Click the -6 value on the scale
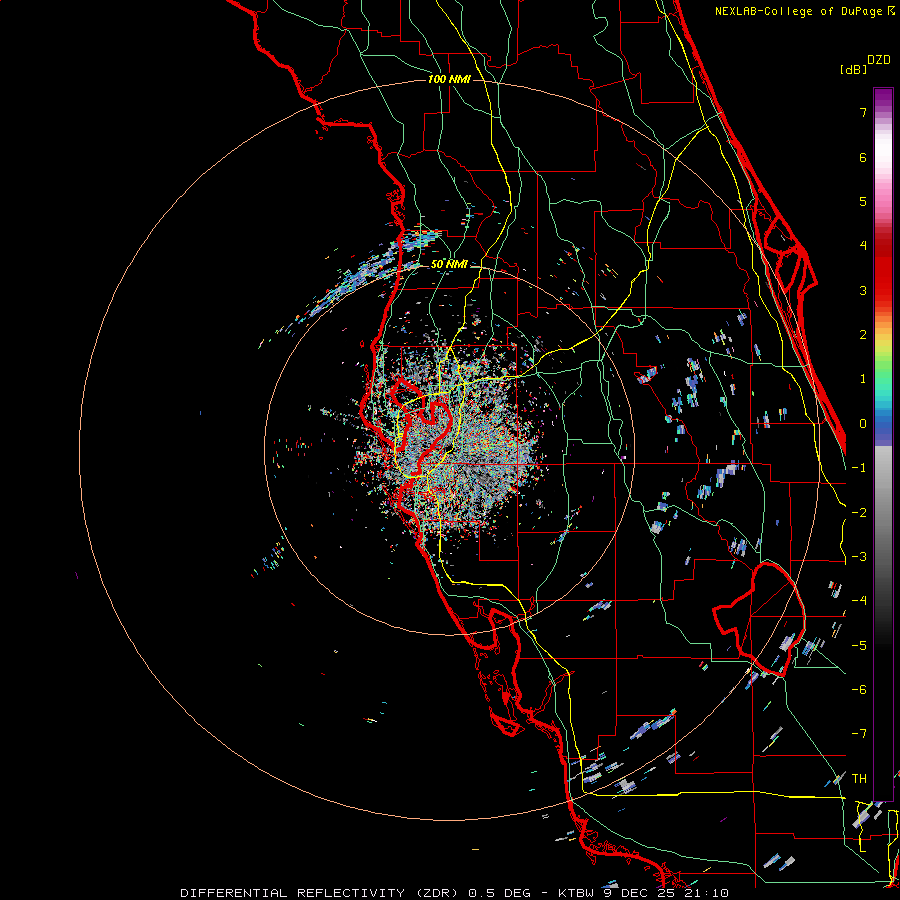The image size is (900, 900). coord(859,689)
